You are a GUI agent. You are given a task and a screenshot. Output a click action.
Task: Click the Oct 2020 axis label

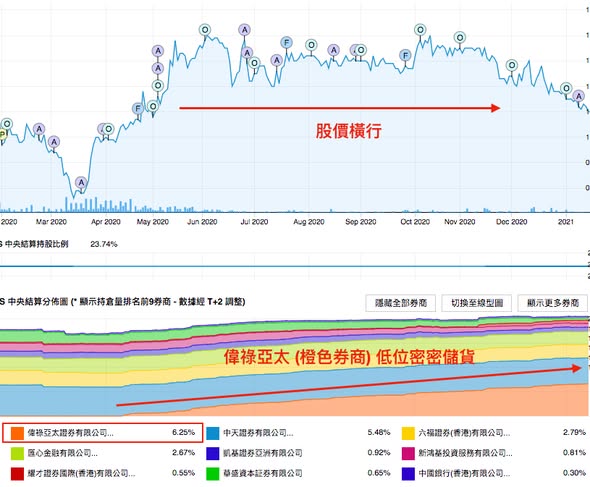click(x=415, y=222)
